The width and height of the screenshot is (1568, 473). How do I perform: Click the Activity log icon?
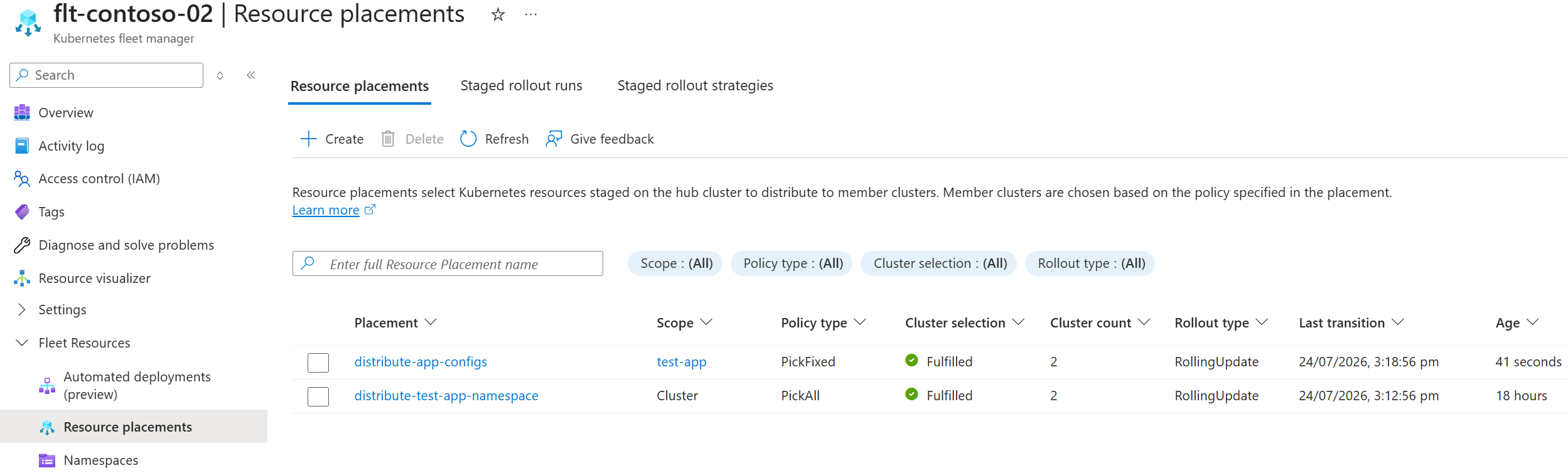point(22,146)
